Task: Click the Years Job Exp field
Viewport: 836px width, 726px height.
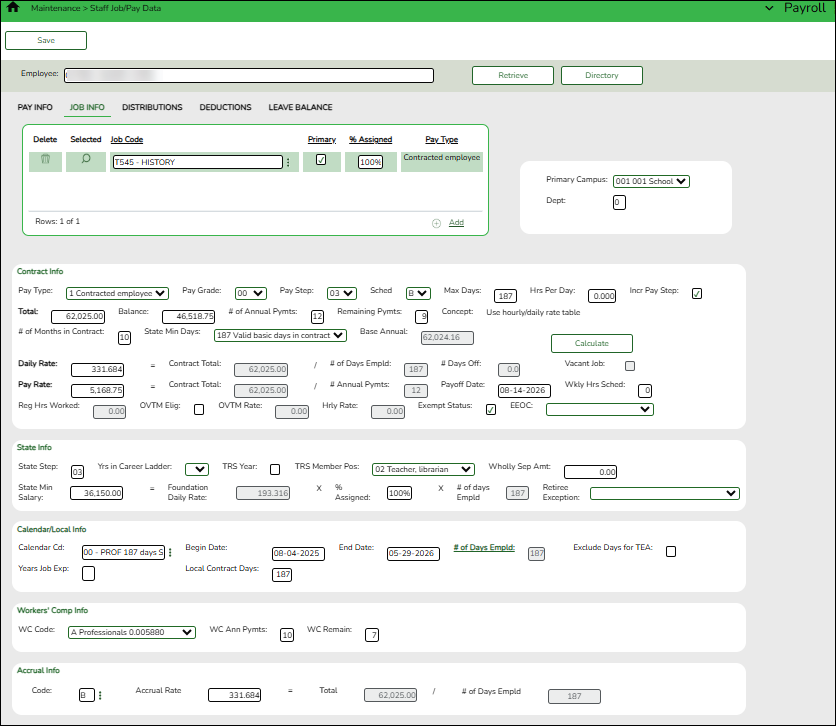Action: [89, 574]
